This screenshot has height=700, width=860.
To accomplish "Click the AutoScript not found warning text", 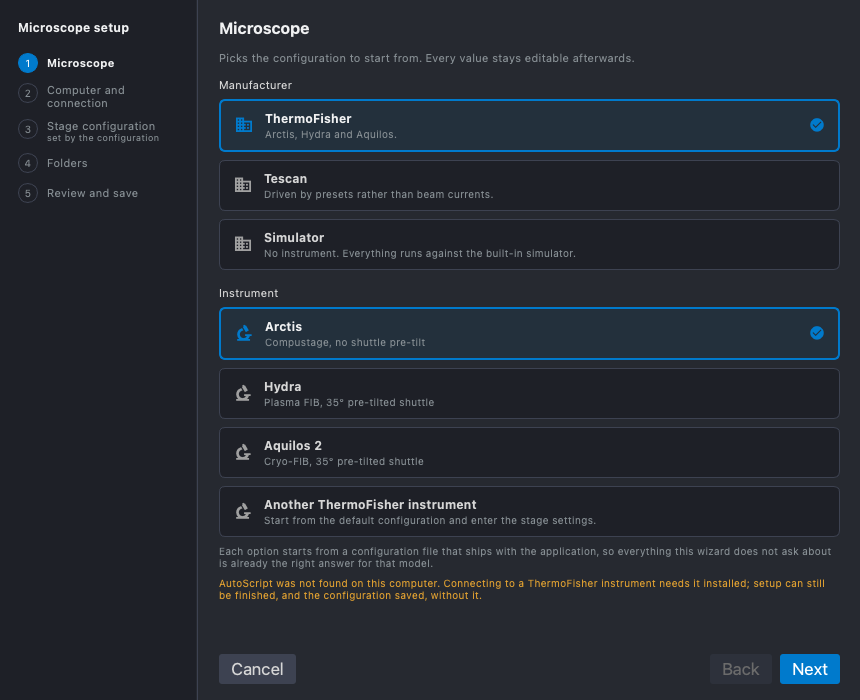I will click(522, 589).
